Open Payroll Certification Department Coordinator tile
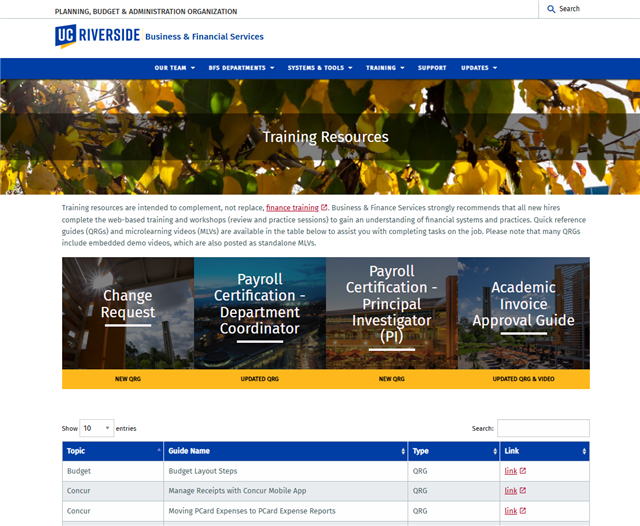Screen dimensions: 640x526 [260, 313]
